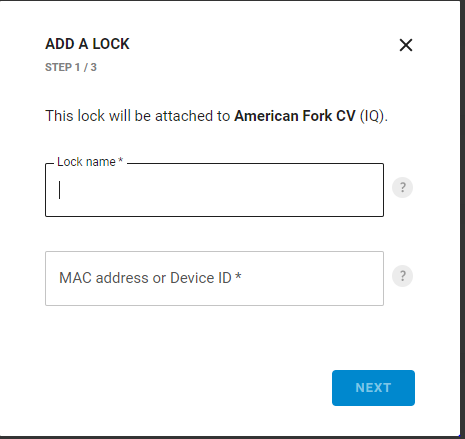Select the bold American Fork CV text

point(295,116)
